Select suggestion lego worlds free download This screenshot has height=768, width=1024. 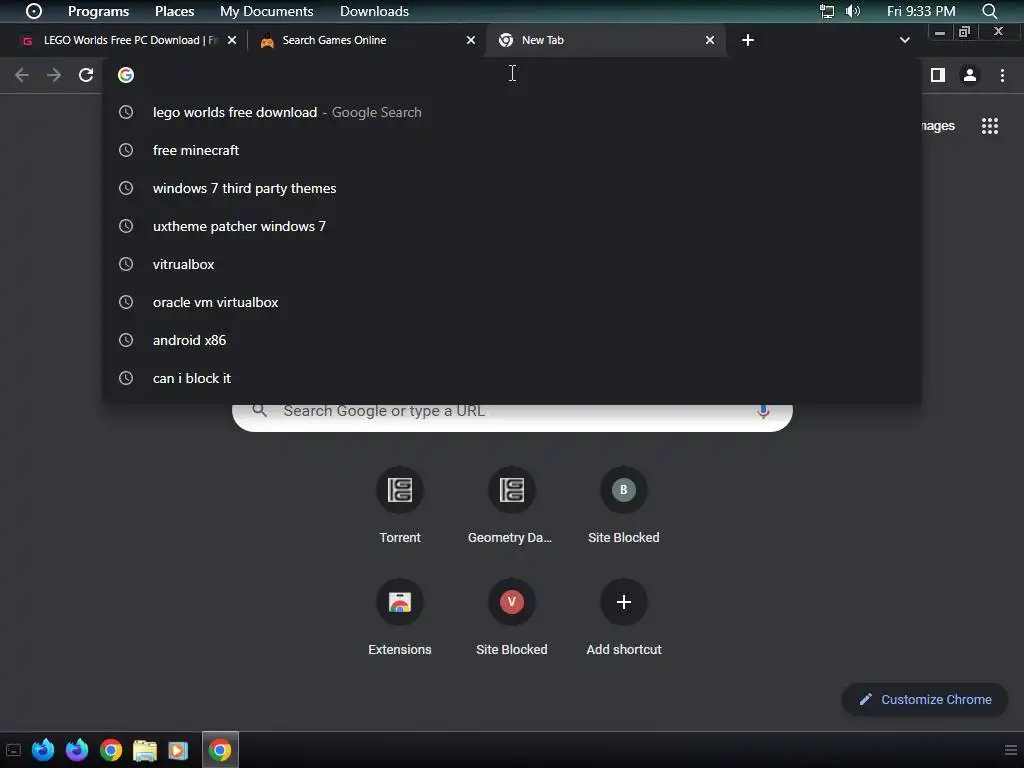click(512, 112)
